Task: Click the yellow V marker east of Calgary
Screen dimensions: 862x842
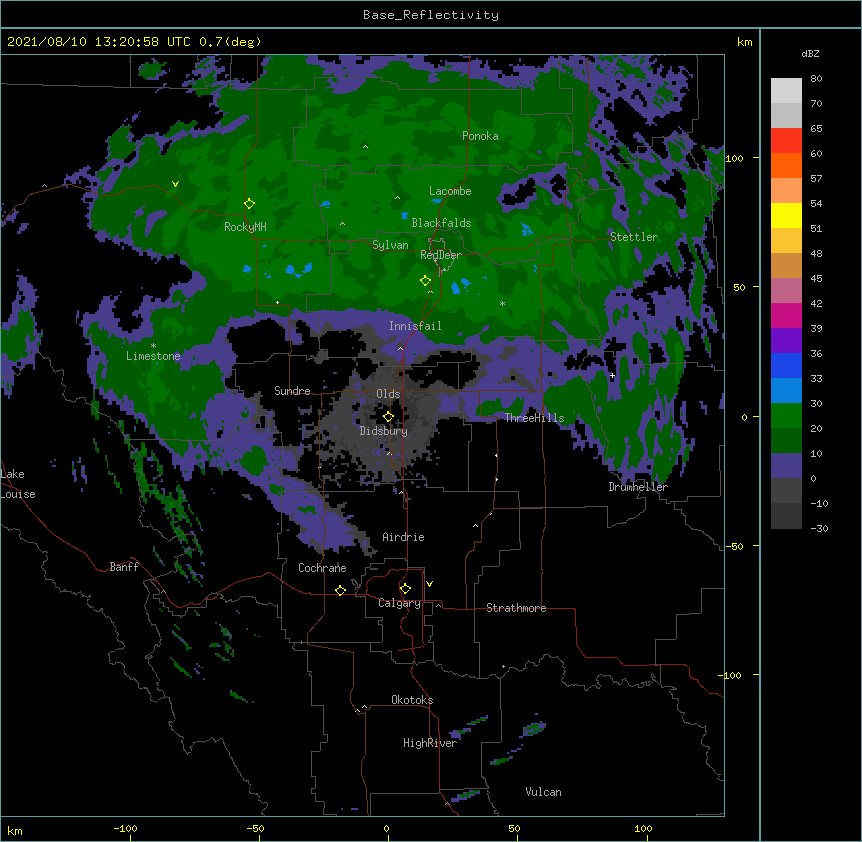Action: click(429, 584)
